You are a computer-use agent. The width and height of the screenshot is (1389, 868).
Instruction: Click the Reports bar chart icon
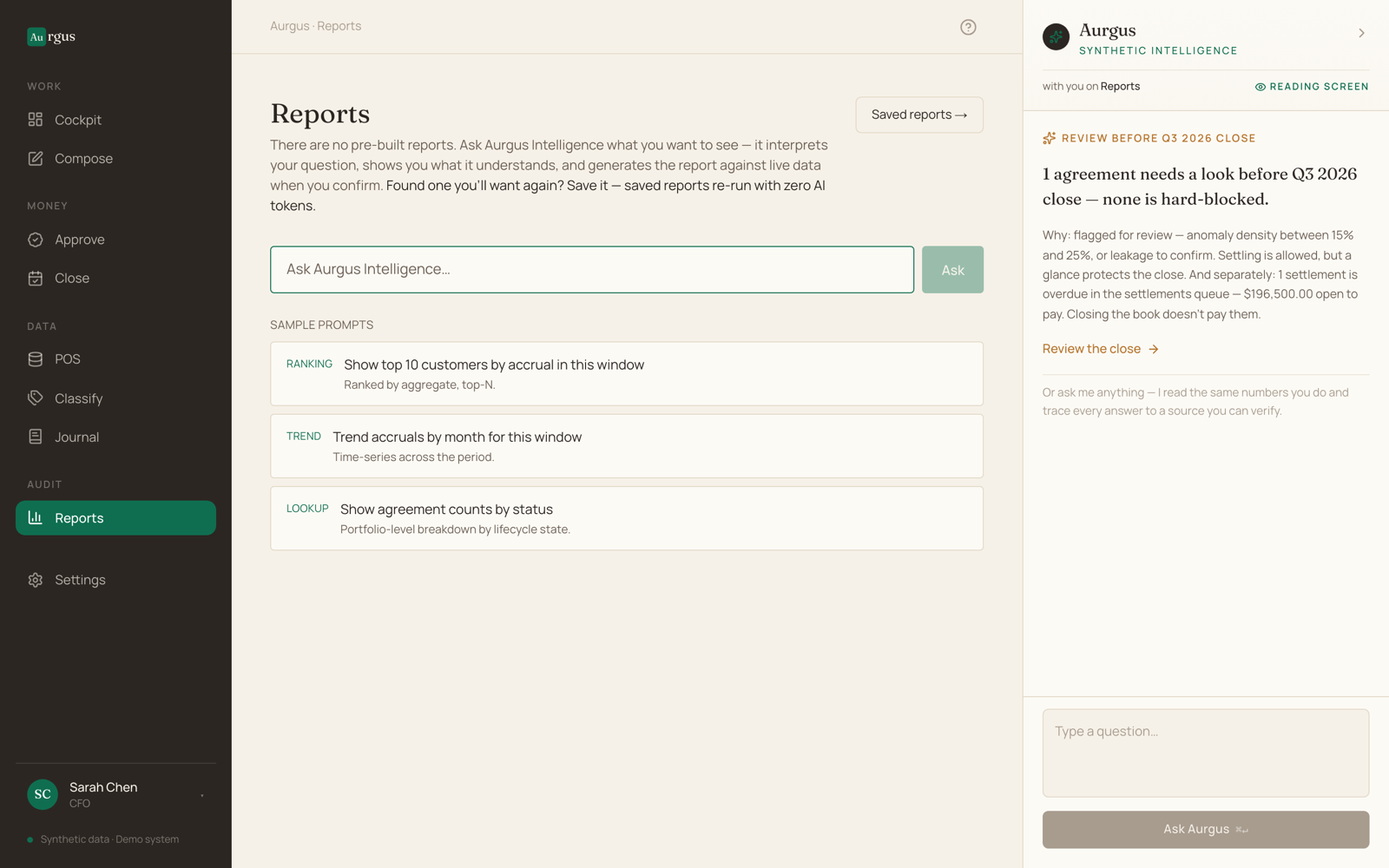pos(36,517)
